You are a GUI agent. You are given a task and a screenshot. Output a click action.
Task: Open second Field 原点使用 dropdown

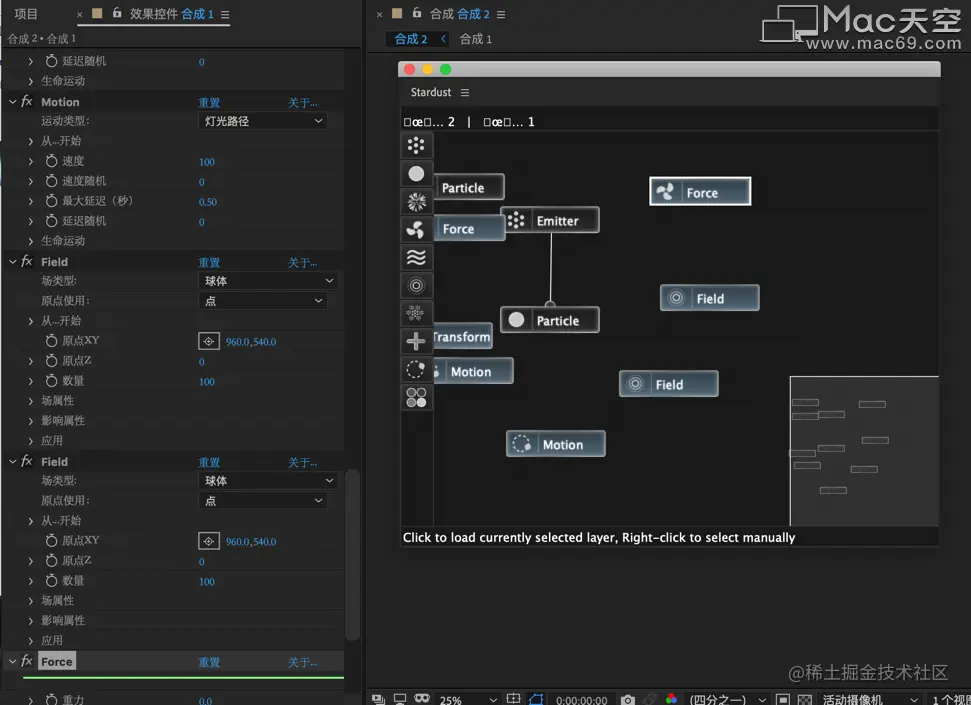pos(263,501)
